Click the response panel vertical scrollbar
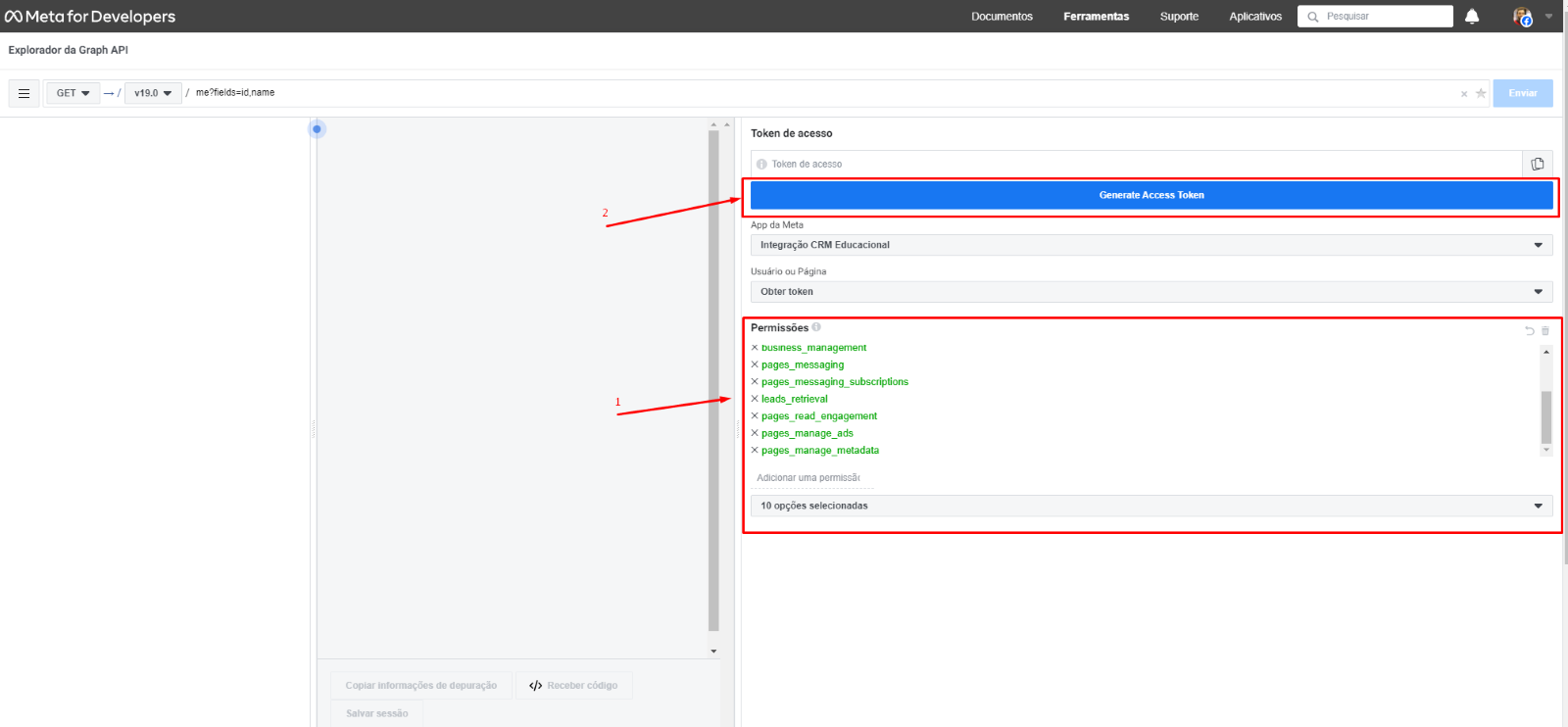 pyautogui.click(x=713, y=381)
